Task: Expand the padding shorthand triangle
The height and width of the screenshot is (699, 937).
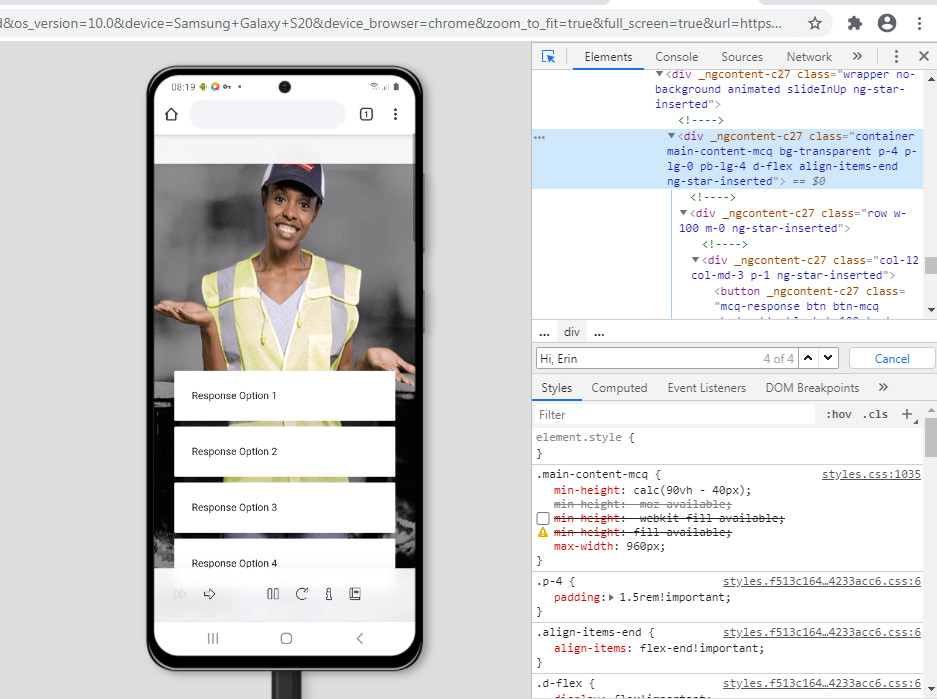Action: (611, 597)
